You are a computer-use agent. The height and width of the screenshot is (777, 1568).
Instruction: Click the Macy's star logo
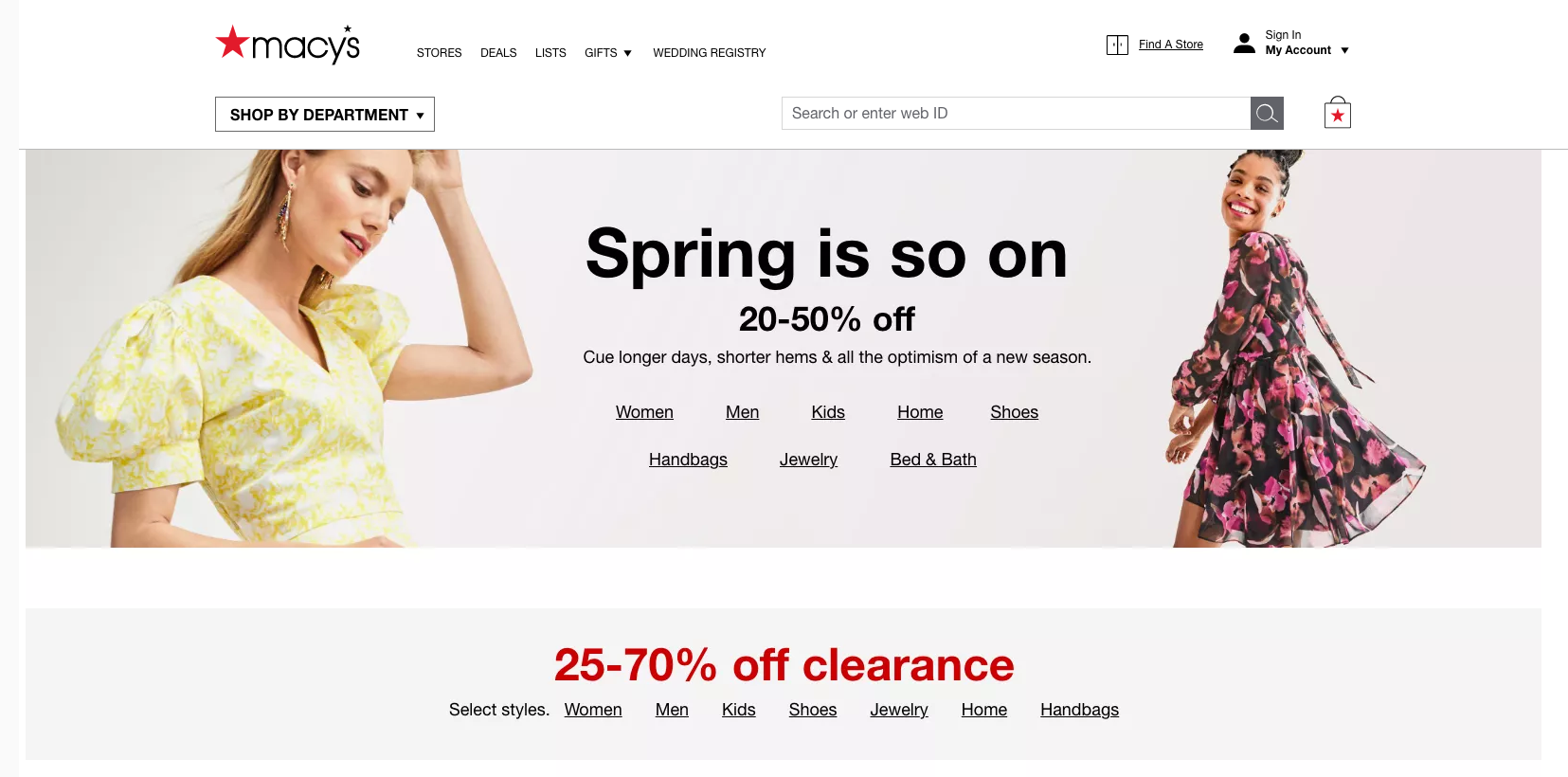coord(287,44)
